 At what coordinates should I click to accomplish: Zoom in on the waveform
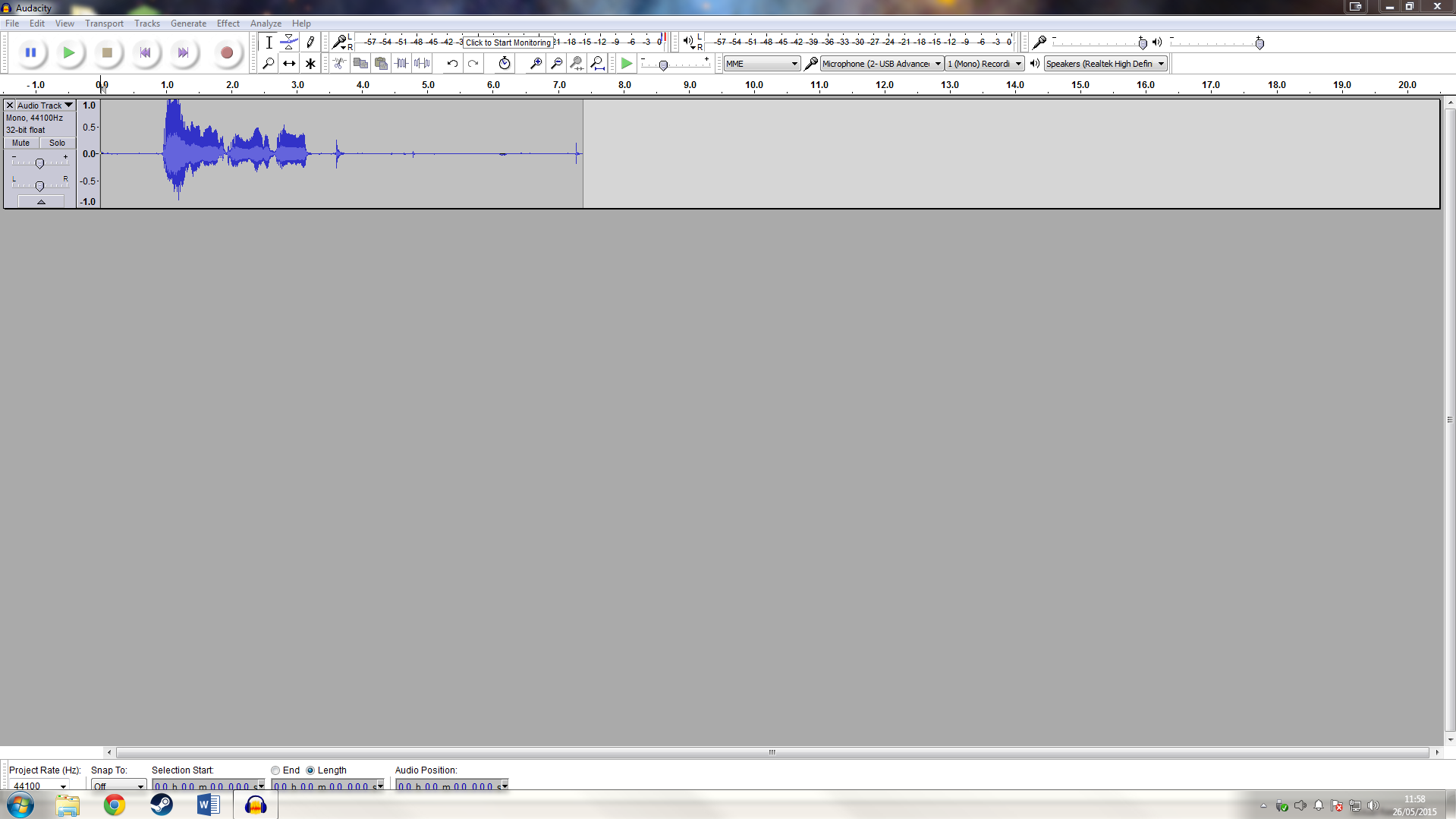pos(536,64)
